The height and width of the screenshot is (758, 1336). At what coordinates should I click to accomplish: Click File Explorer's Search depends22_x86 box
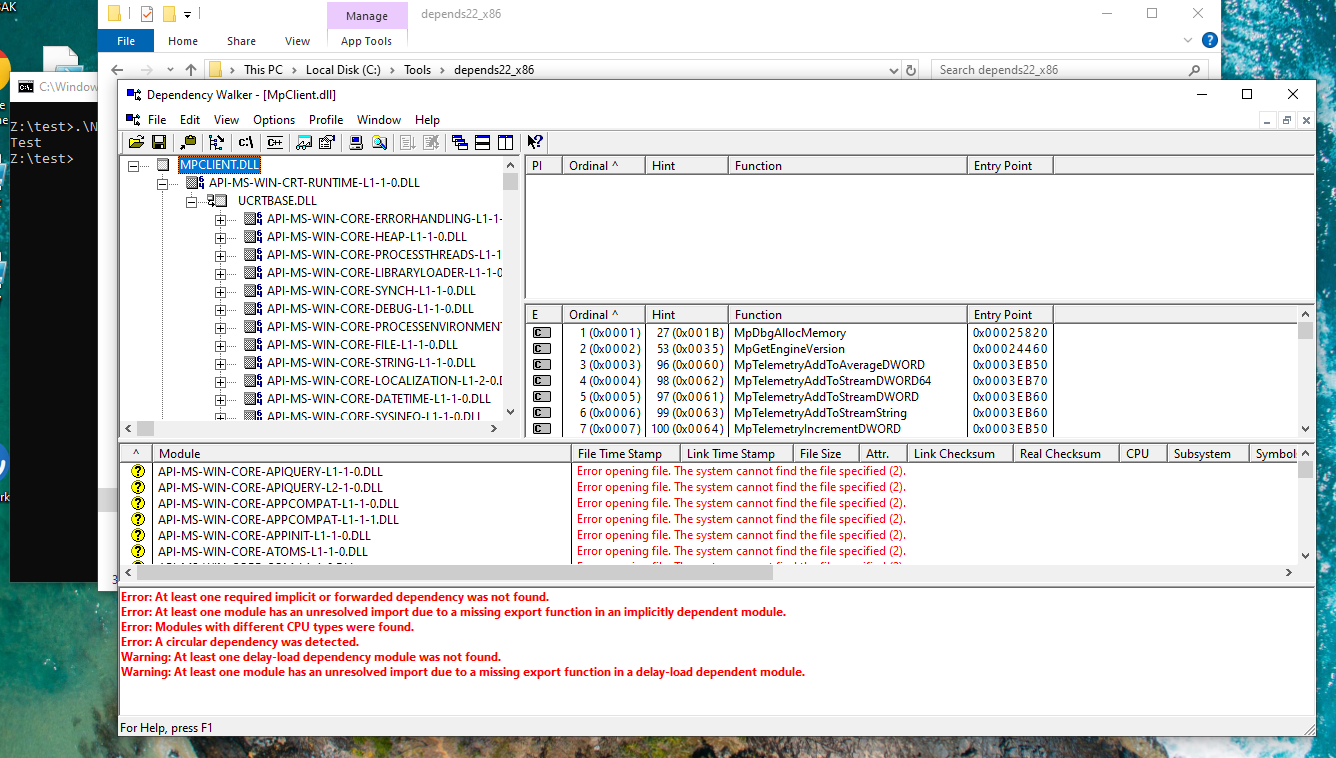pos(1069,70)
